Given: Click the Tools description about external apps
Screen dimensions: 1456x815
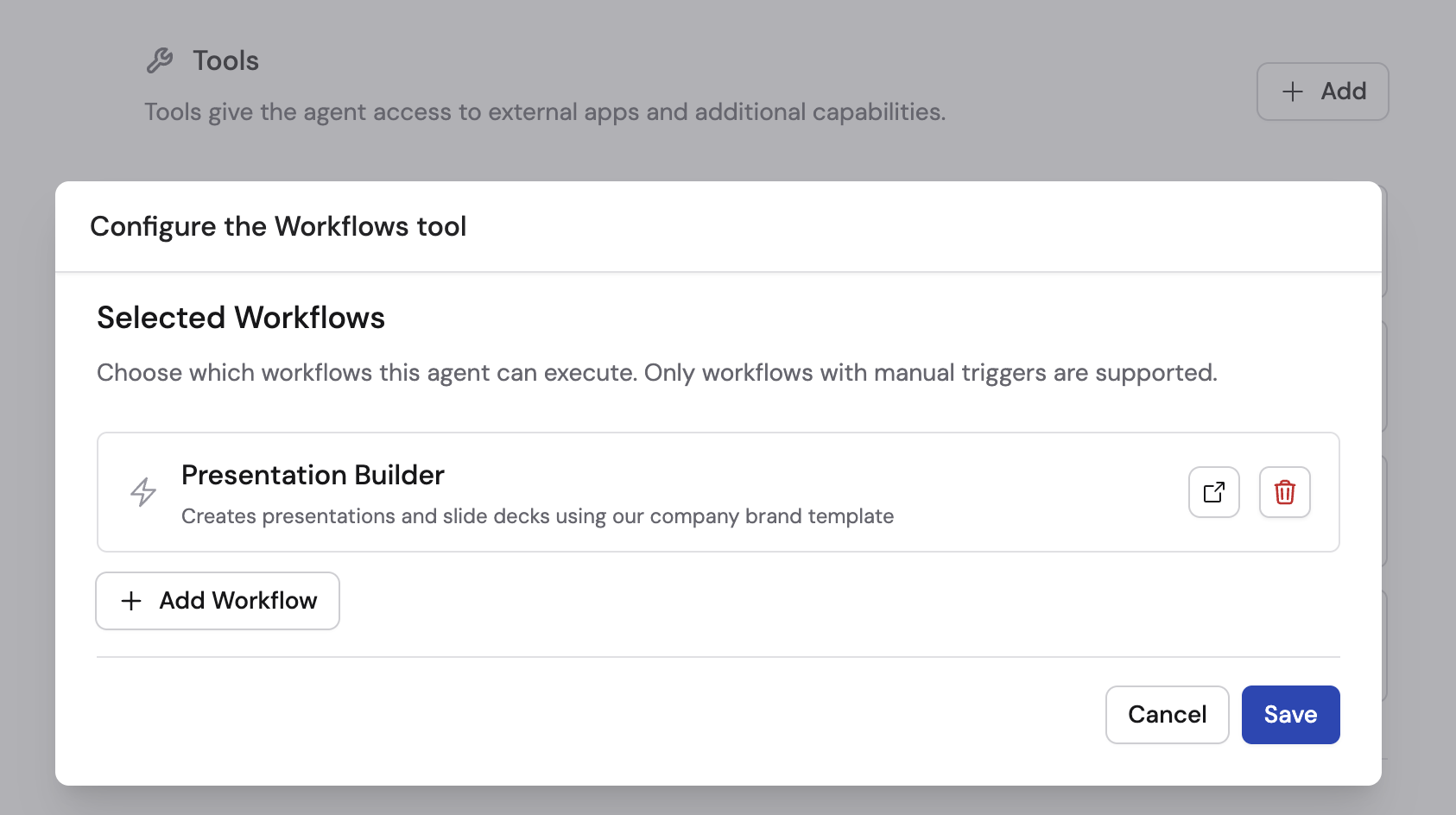Looking at the screenshot, I should [x=545, y=111].
